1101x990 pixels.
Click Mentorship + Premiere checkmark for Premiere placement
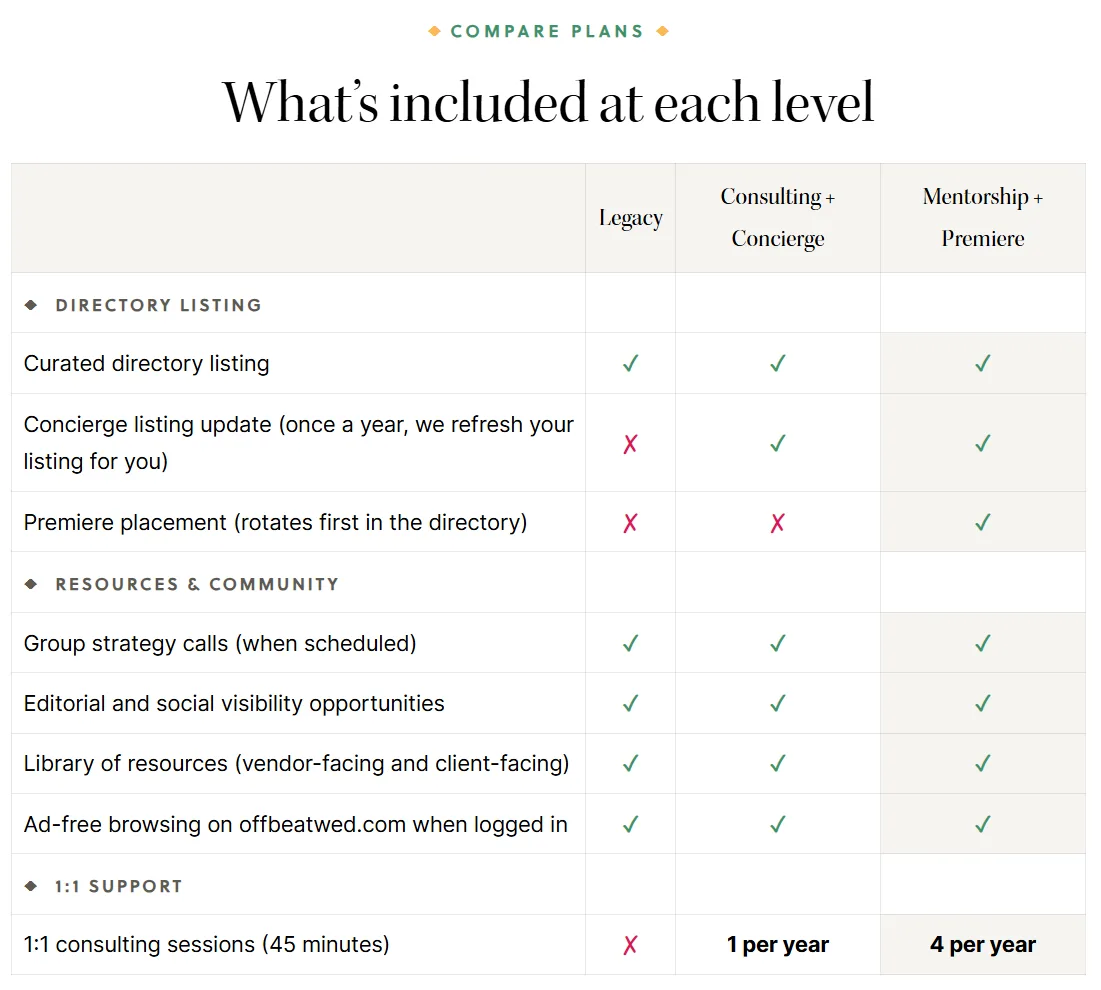point(983,522)
